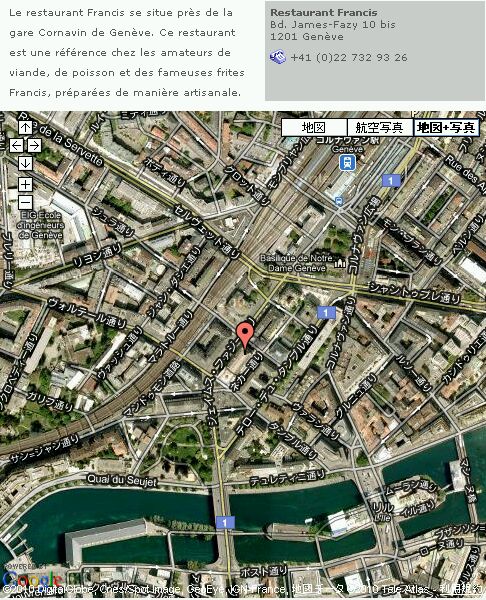Zoom out with the minus button

(x=26, y=202)
